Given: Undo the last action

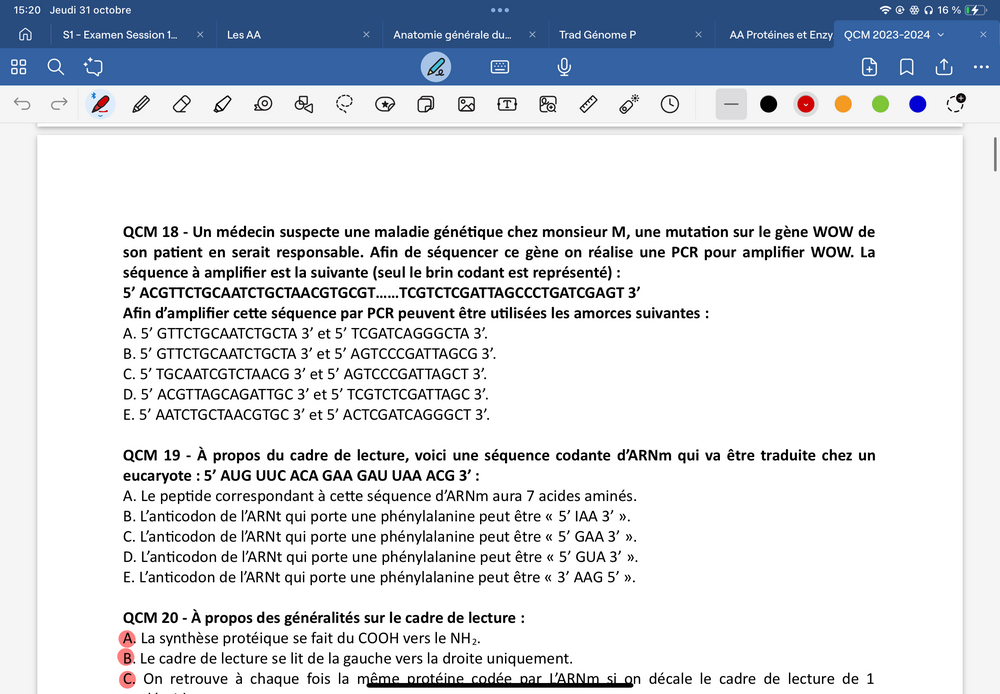Looking at the screenshot, I should [x=22, y=104].
